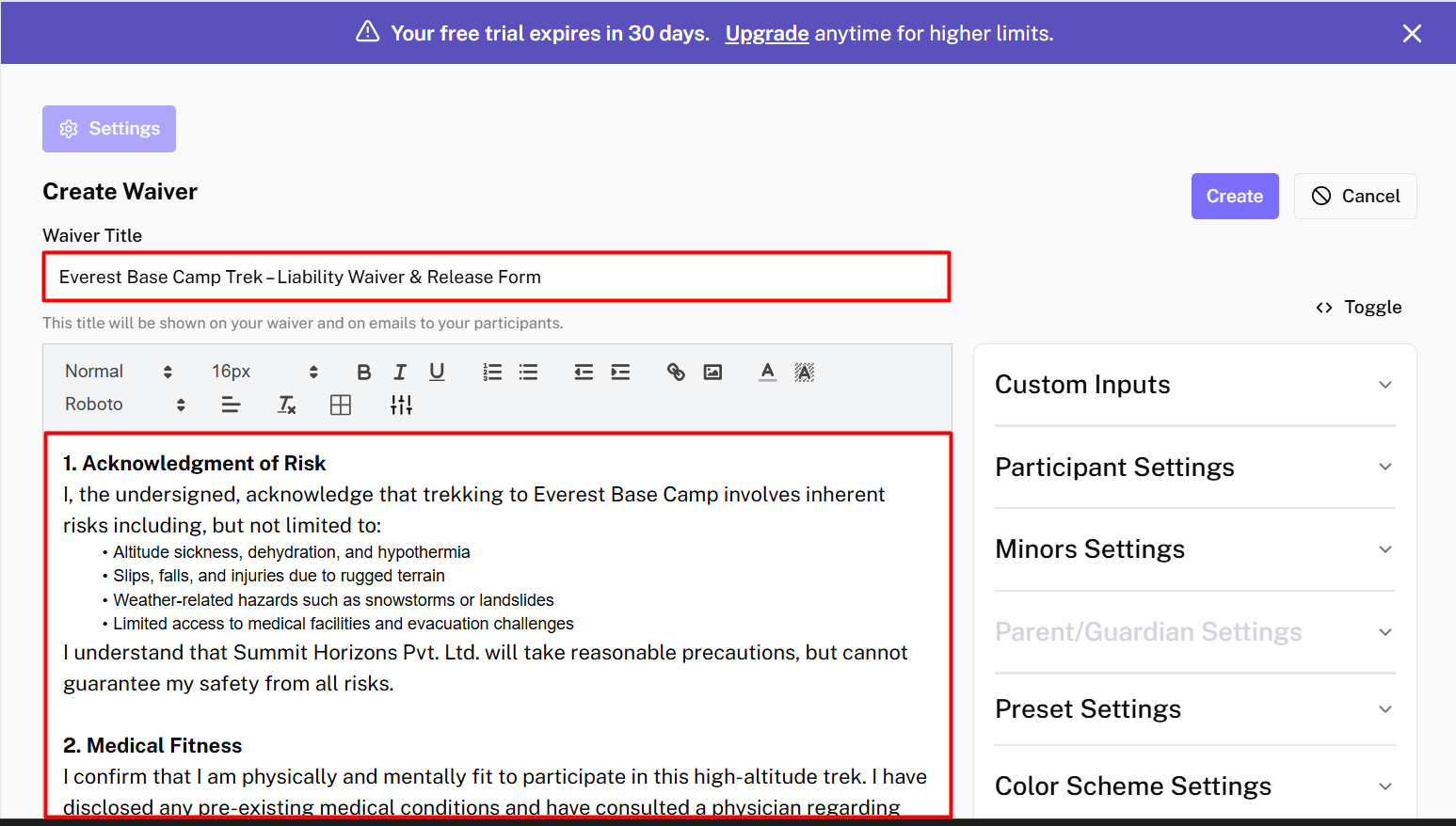Click the Create button
The image size is (1456, 826).
(x=1234, y=197)
